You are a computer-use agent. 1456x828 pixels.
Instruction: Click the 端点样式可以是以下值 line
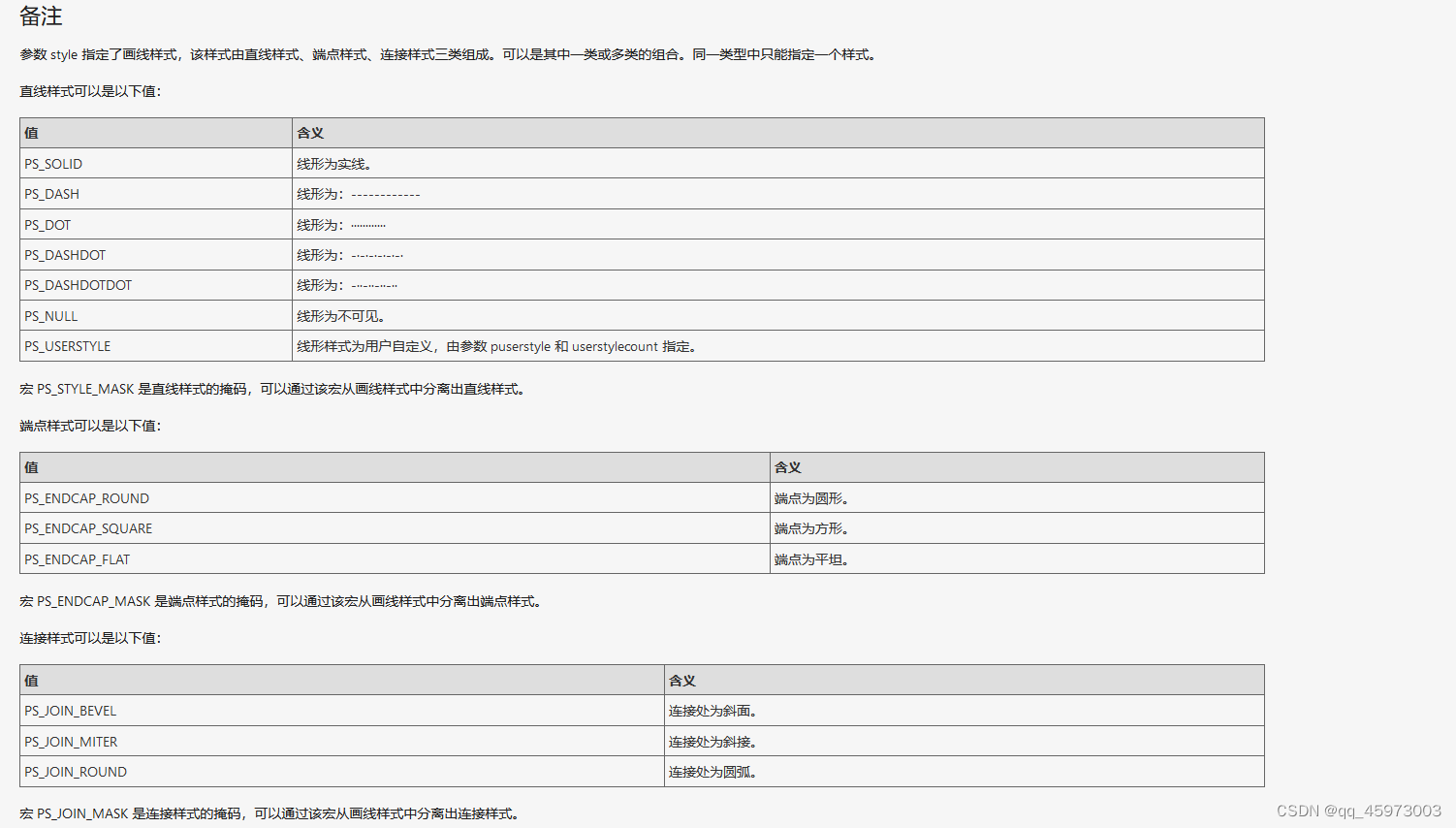(x=90, y=426)
